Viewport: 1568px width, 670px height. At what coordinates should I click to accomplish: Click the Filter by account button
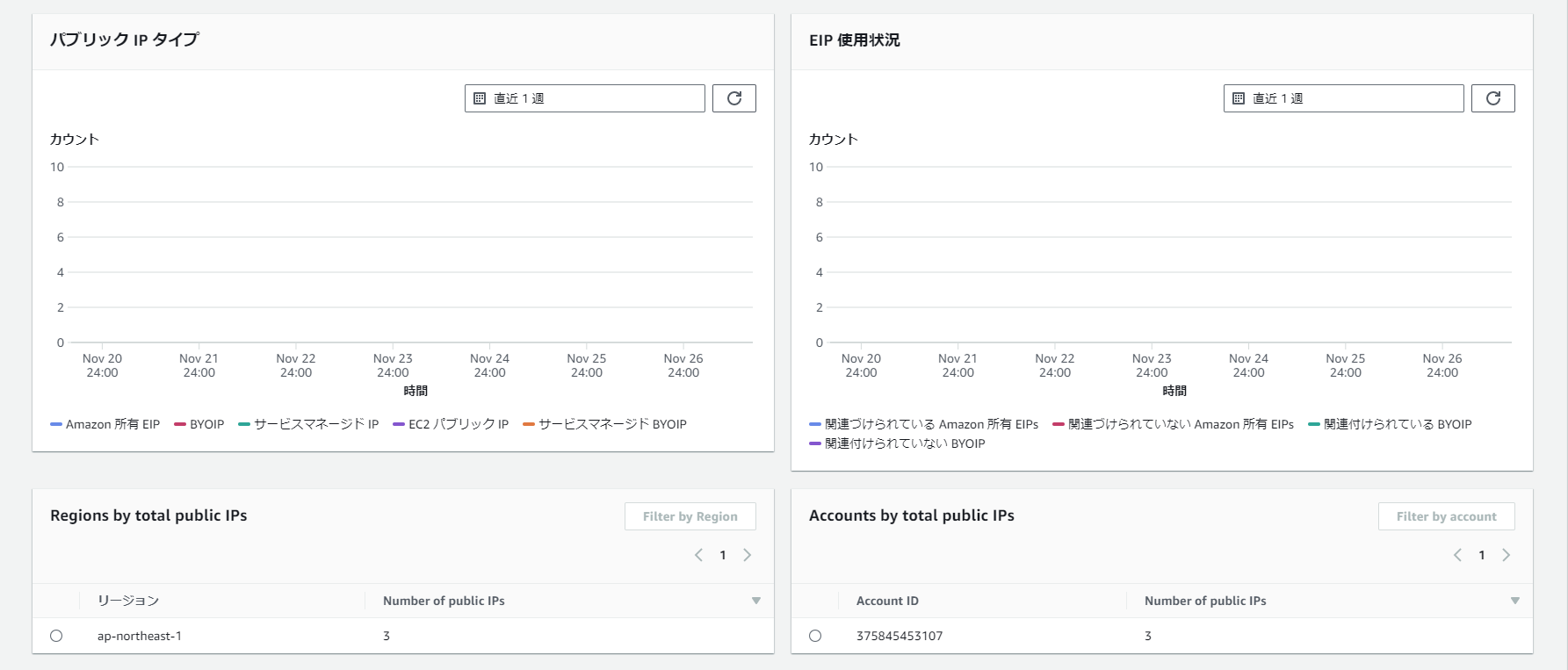(x=1447, y=516)
